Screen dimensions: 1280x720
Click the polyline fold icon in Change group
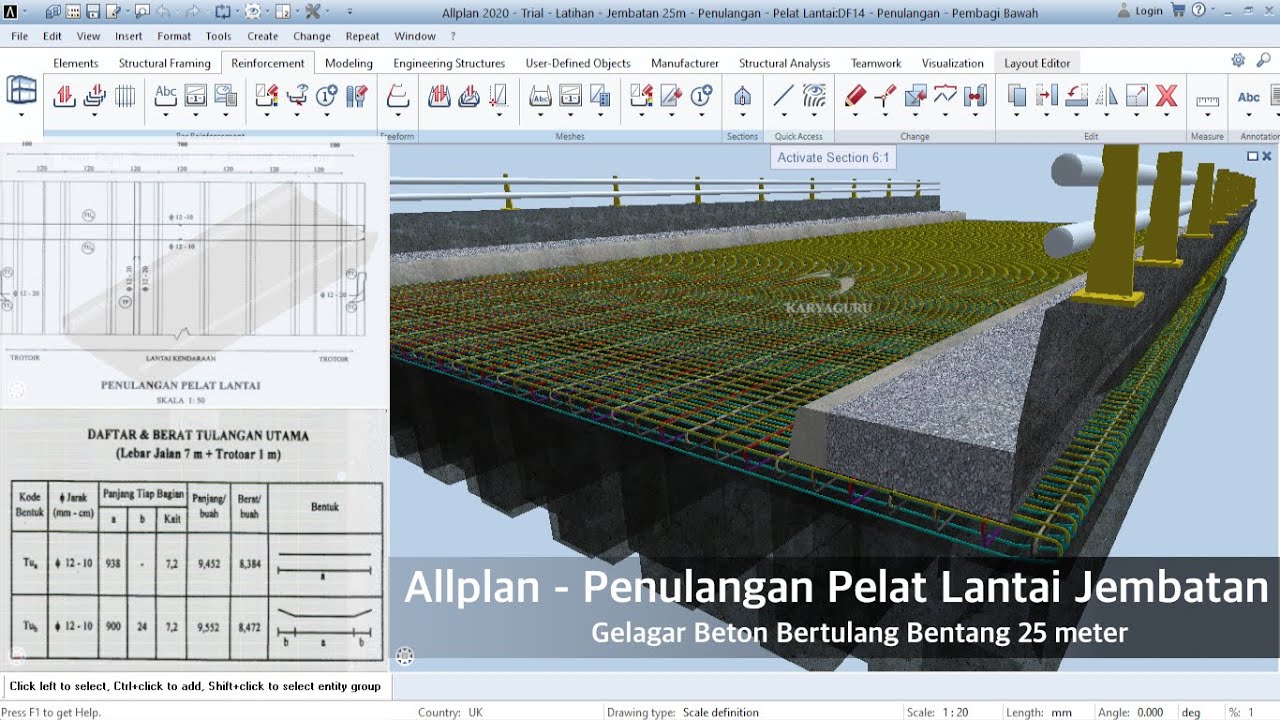pyautogui.click(x=945, y=96)
